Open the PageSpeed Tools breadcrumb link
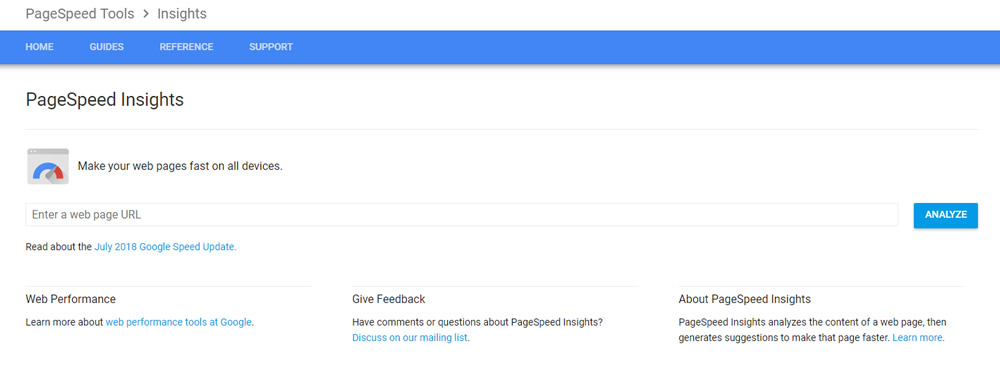The image size is (1000, 375). tap(80, 13)
